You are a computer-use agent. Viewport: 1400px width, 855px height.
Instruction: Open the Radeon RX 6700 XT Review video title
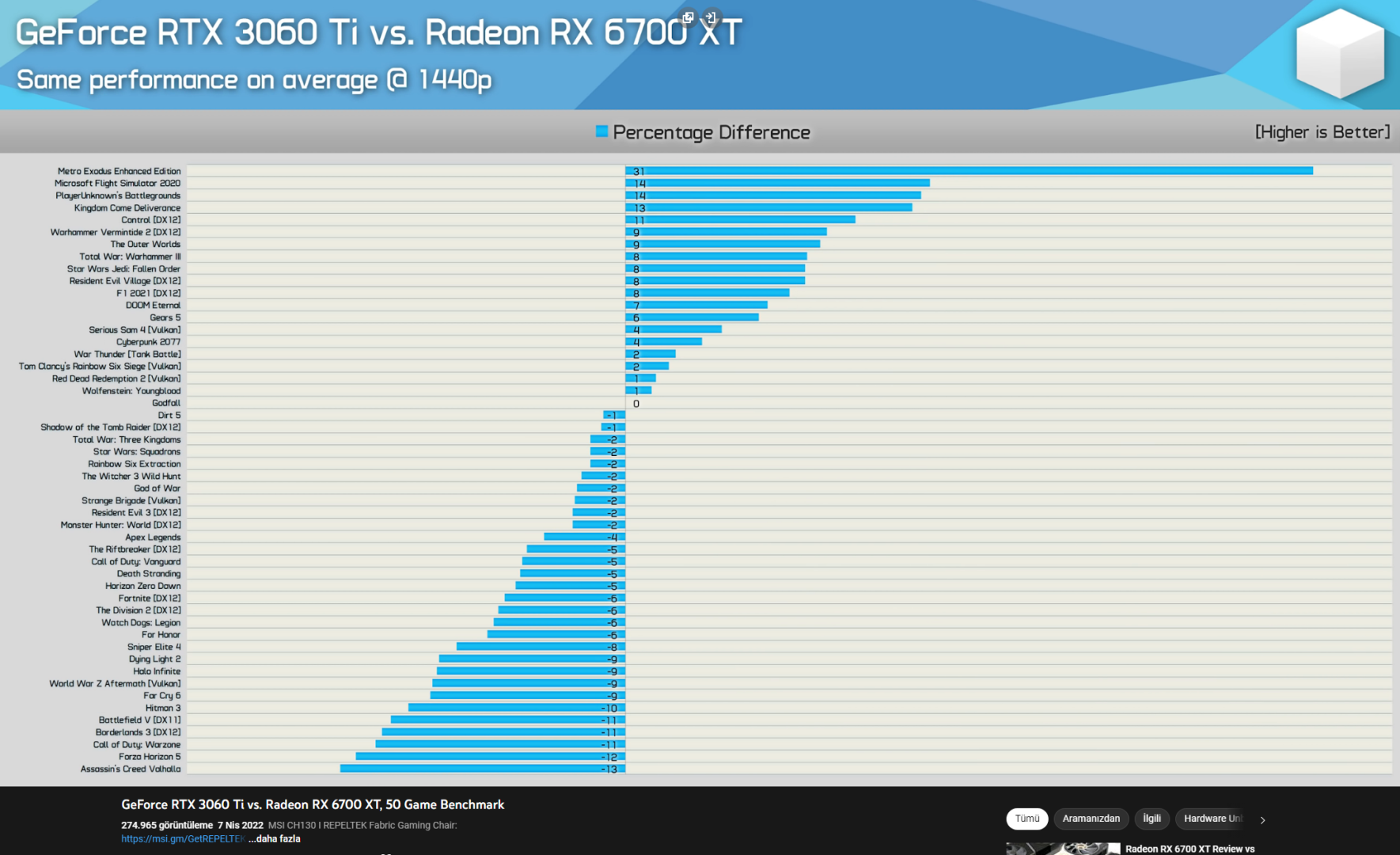(x=1190, y=849)
